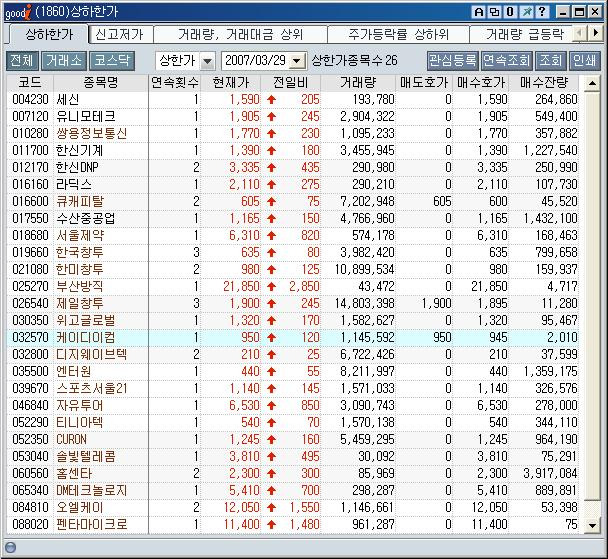This screenshot has height=559, width=608.
Task: Select the 펜타마이크로 stock name
Action: tap(92, 525)
